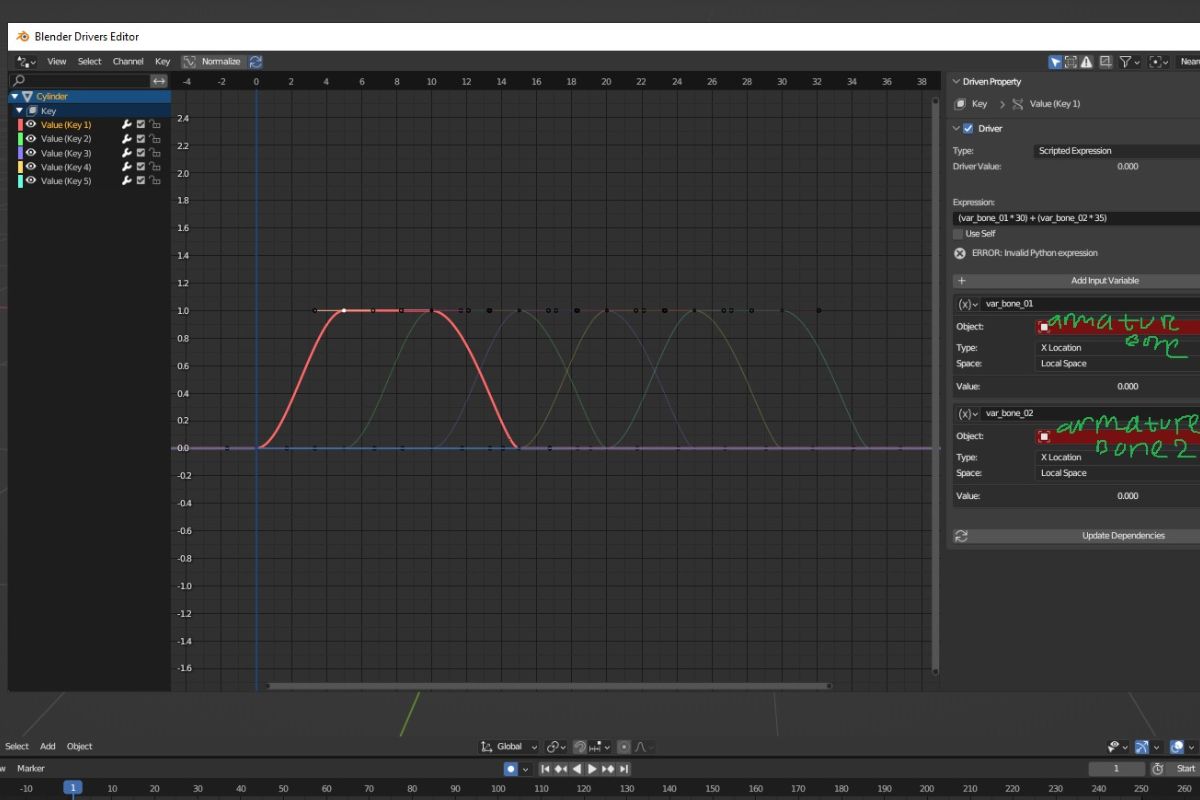Image resolution: width=1200 pixels, height=800 pixels.
Task: Click the wrench modifier icon for Value (Key 1)
Action: (x=127, y=125)
